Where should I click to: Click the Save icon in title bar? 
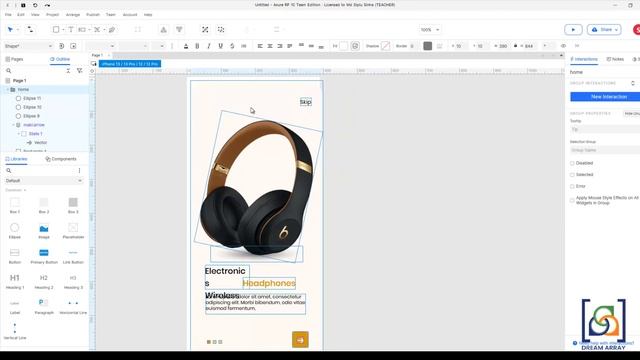pyautogui.click(x=23, y=5)
